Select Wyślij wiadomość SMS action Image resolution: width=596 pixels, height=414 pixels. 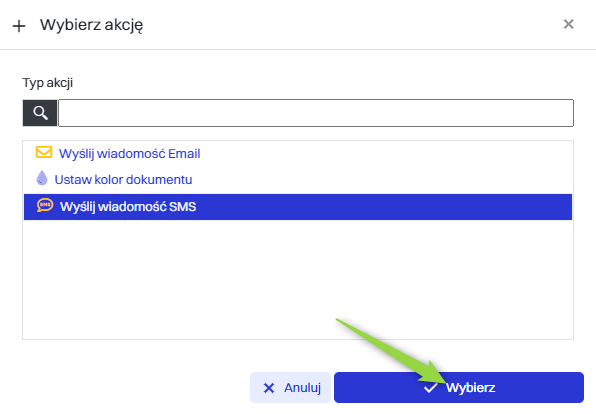point(128,207)
